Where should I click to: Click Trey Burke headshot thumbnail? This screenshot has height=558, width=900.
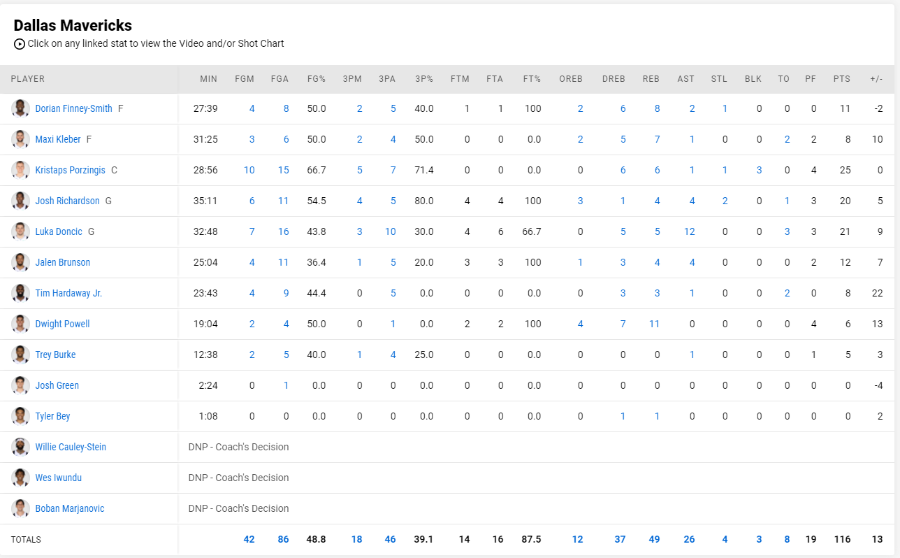(21, 354)
